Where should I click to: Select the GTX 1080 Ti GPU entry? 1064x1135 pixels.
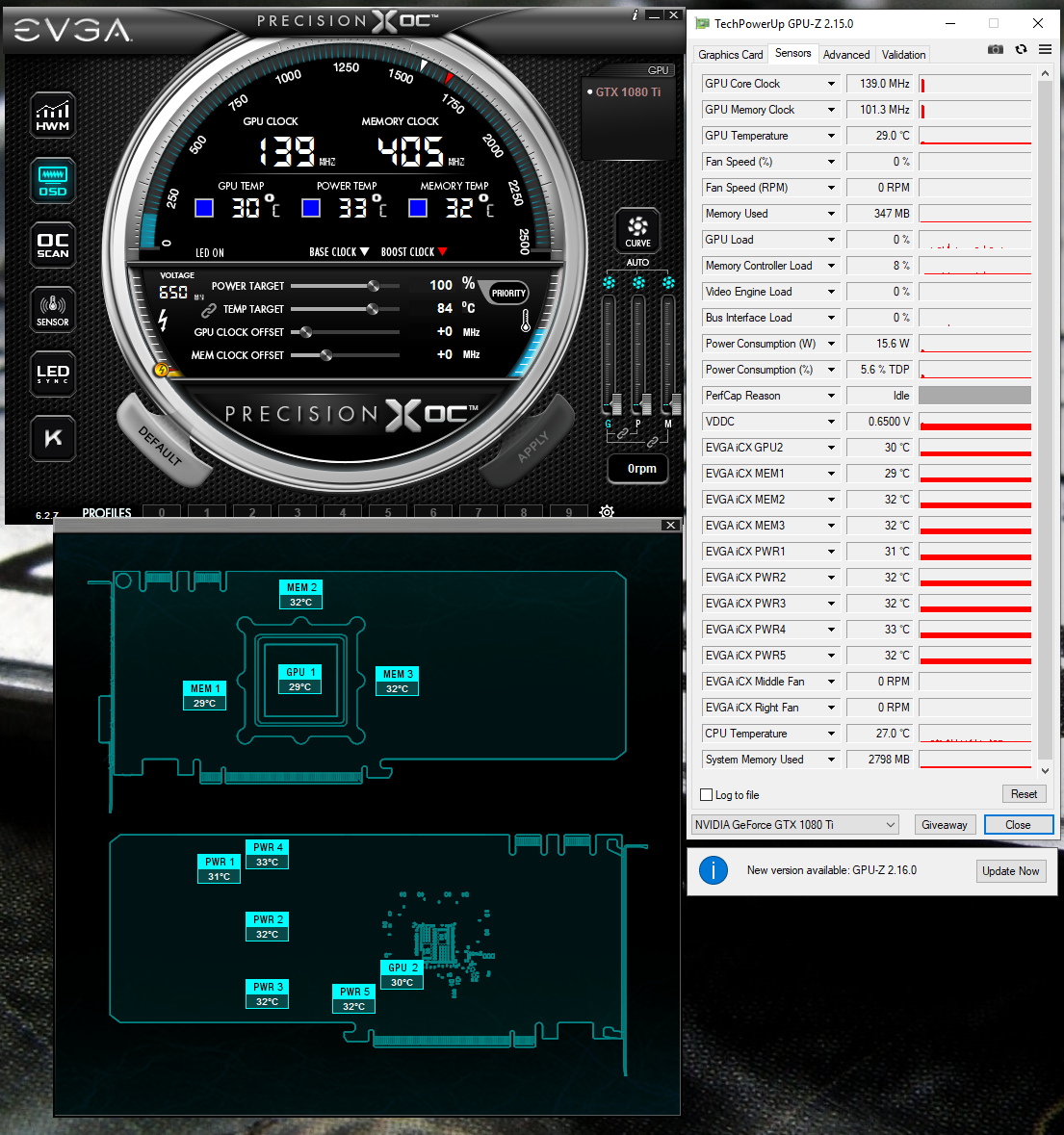click(628, 91)
